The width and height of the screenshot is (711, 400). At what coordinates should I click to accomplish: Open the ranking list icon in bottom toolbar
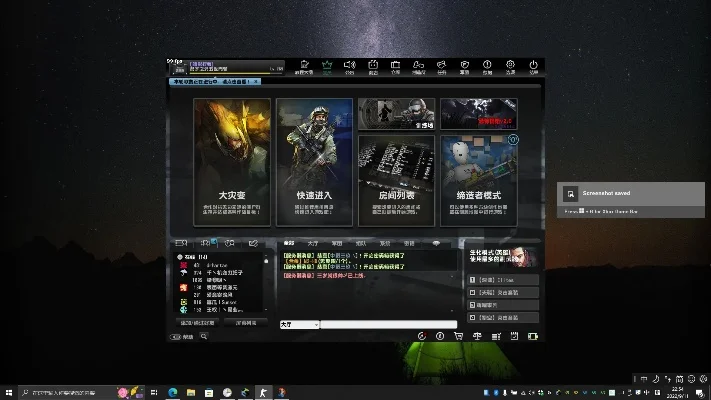496,336
